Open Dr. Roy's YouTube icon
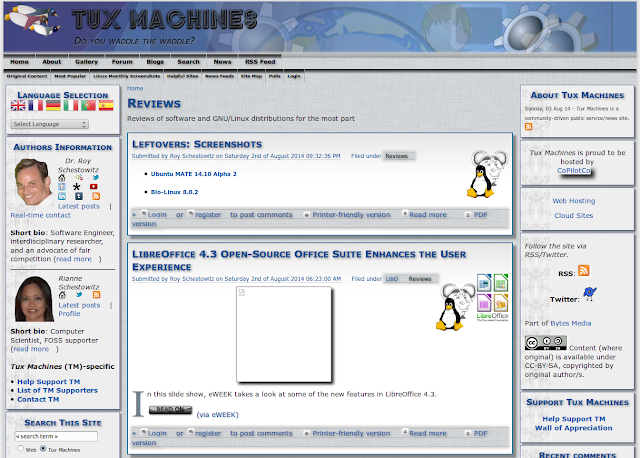 pyautogui.click(x=93, y=187)
